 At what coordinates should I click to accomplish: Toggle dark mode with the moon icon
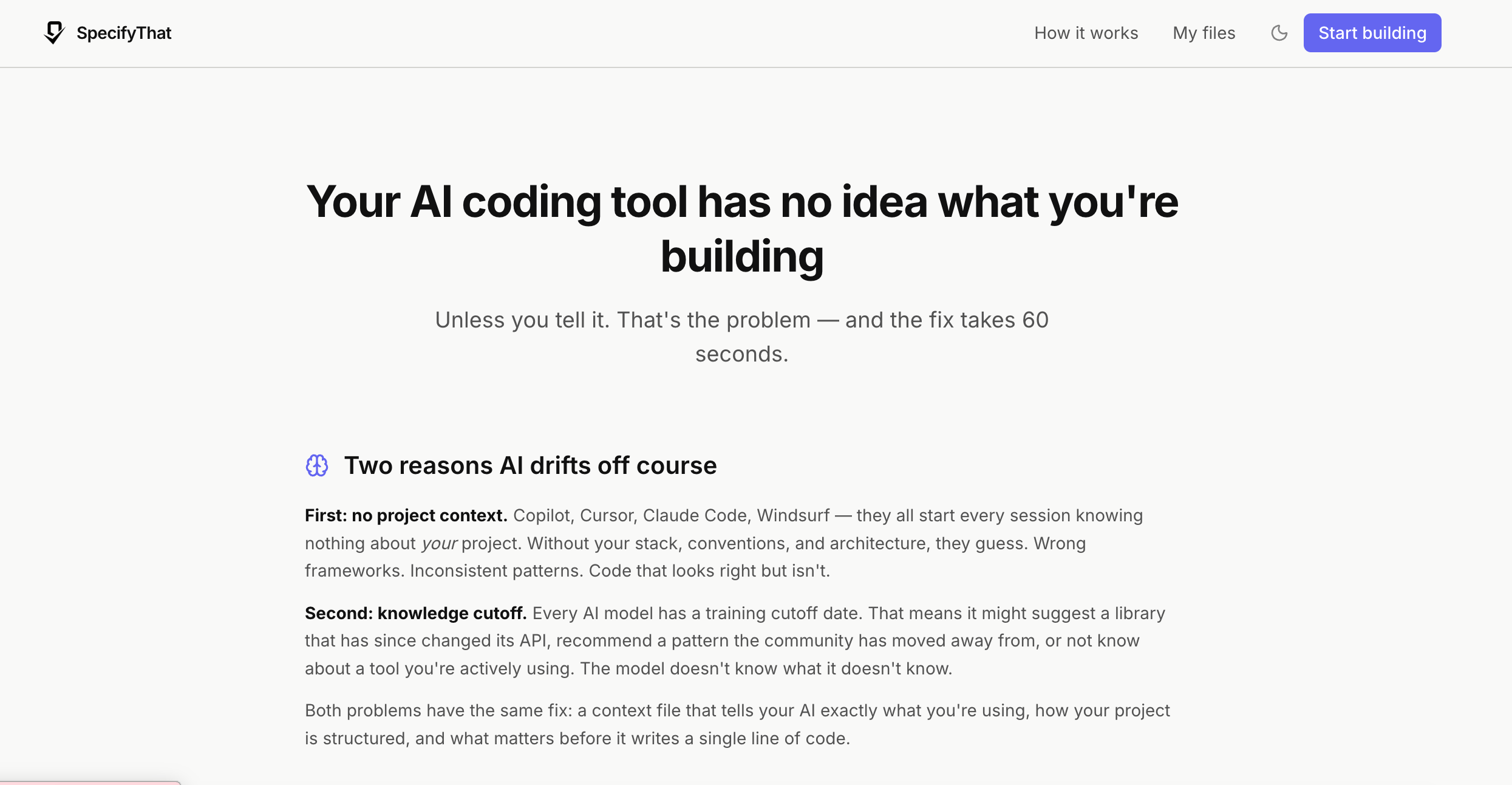(1279, 33)
